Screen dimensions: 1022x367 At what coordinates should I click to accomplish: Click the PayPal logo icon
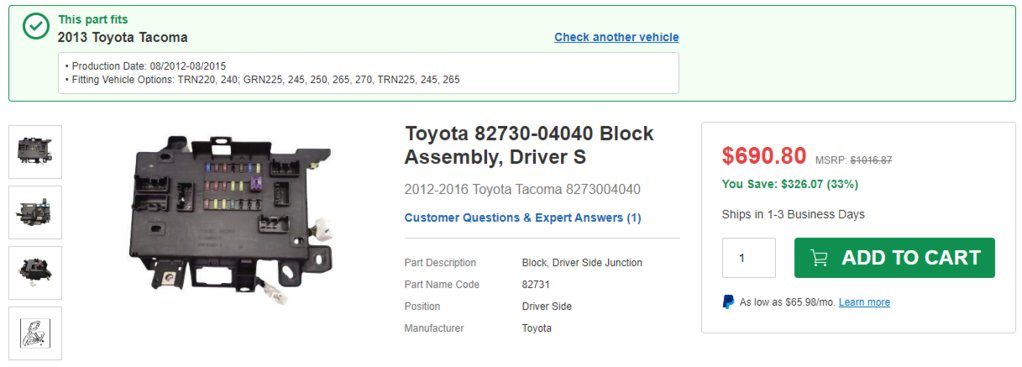[x=728, y=302]
